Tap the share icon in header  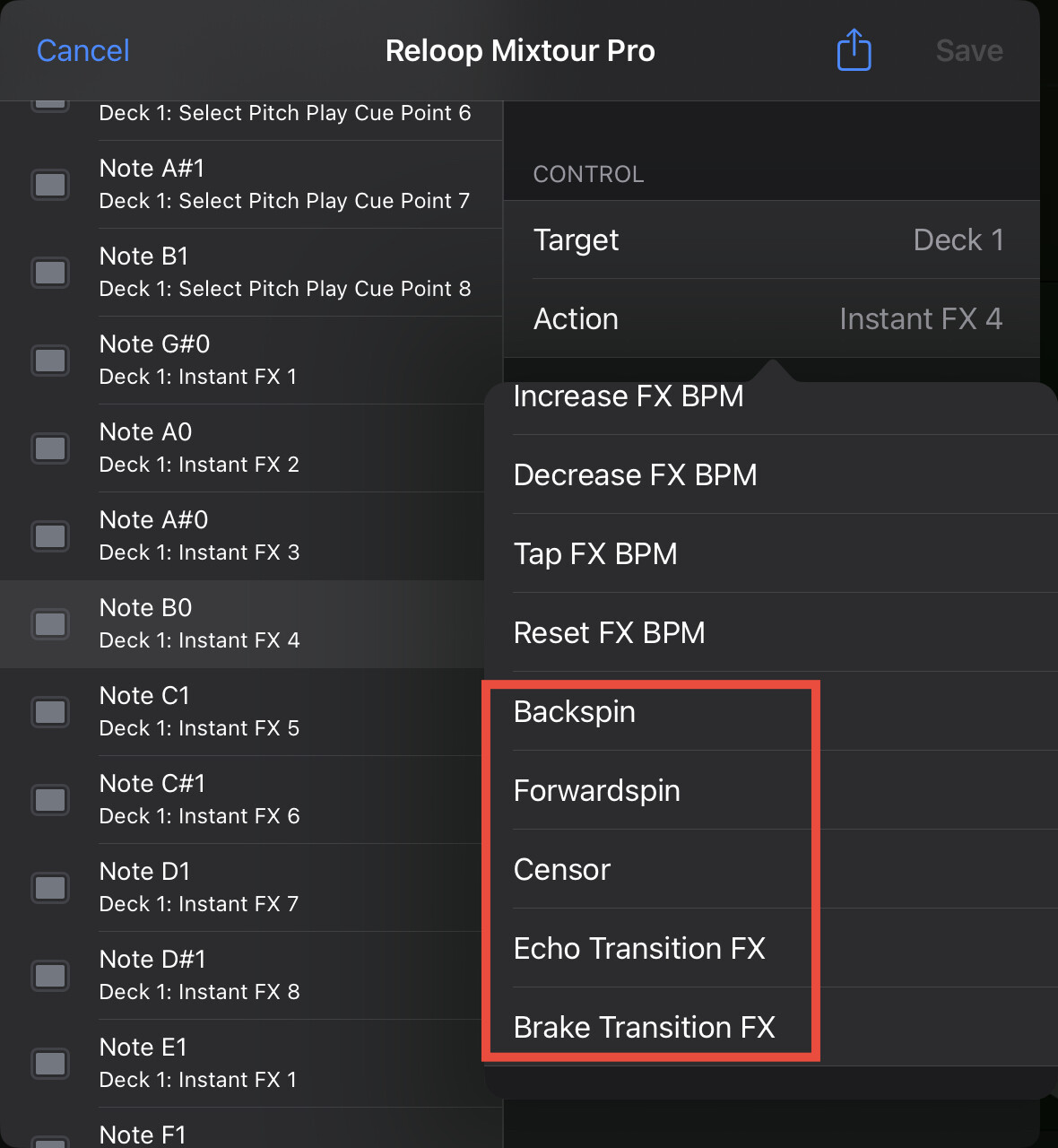(x=854, y=49)
